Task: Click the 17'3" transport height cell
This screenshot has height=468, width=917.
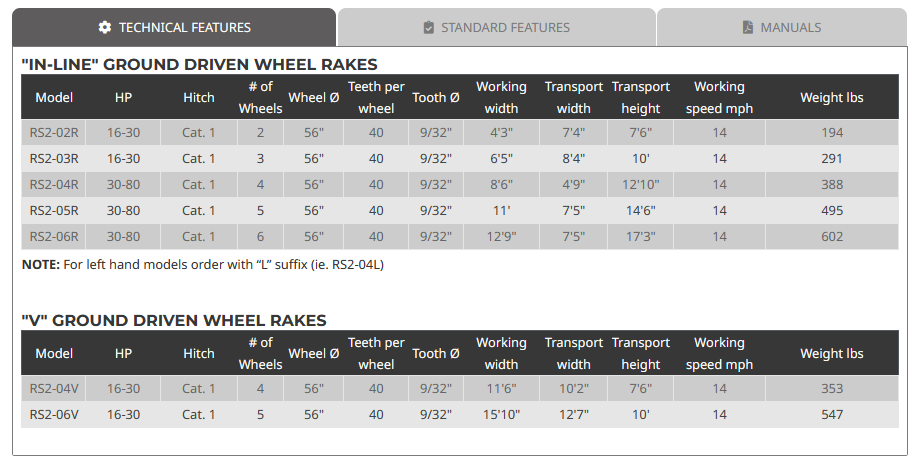Action: [x=640, y=236]
